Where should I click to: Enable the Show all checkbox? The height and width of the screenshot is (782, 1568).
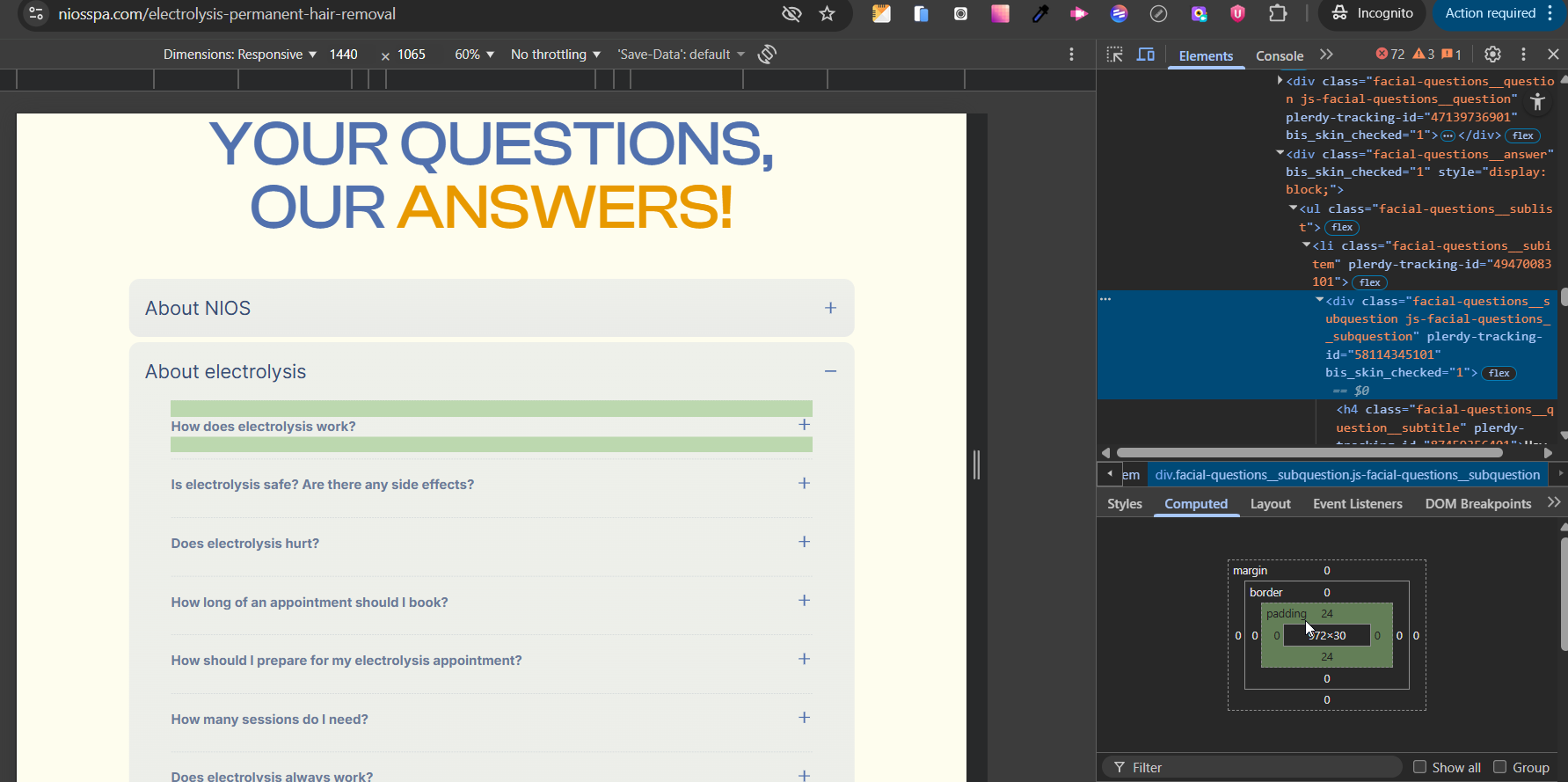point(1419,767)
